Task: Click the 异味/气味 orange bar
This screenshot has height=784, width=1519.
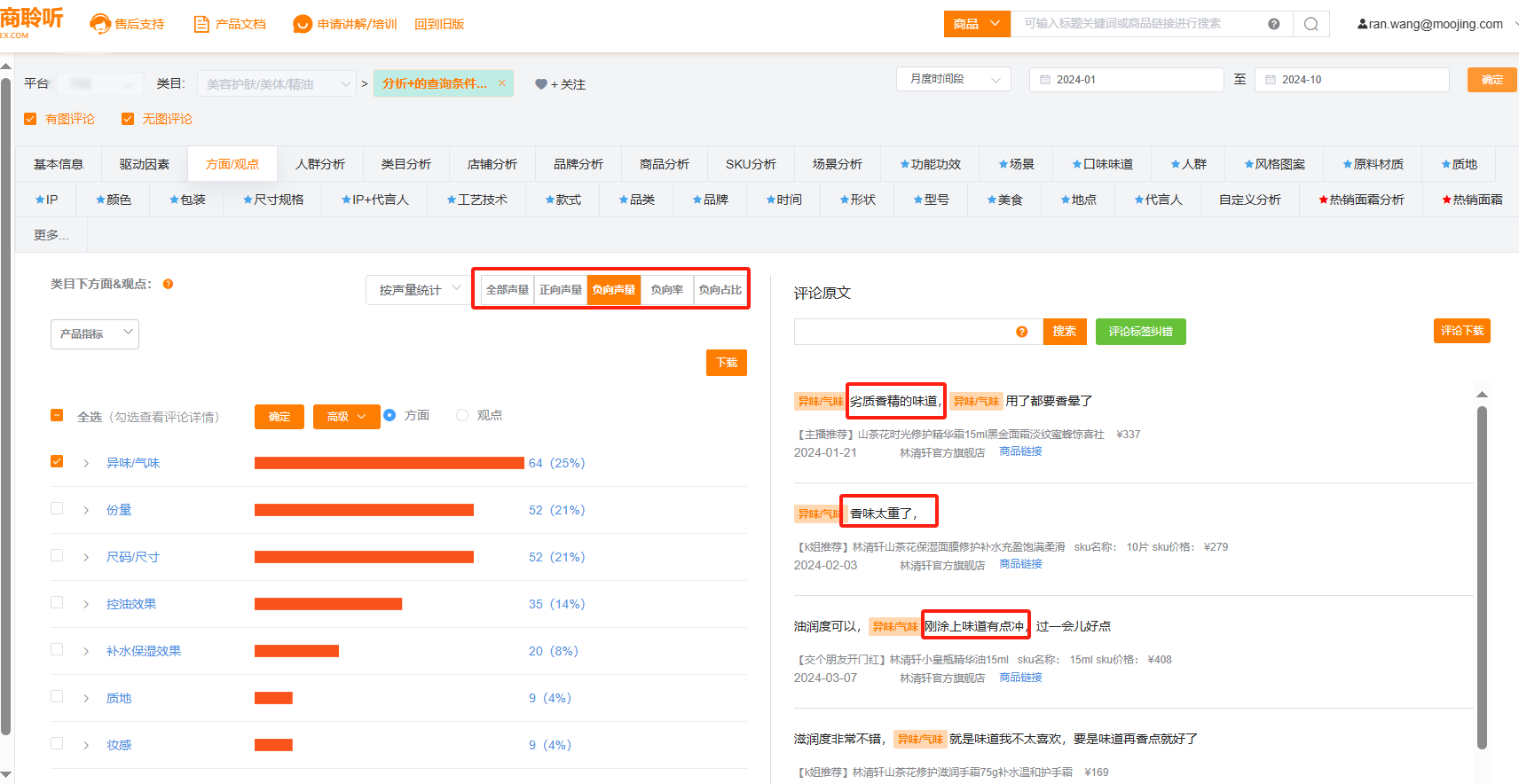Action: [390, 463]
